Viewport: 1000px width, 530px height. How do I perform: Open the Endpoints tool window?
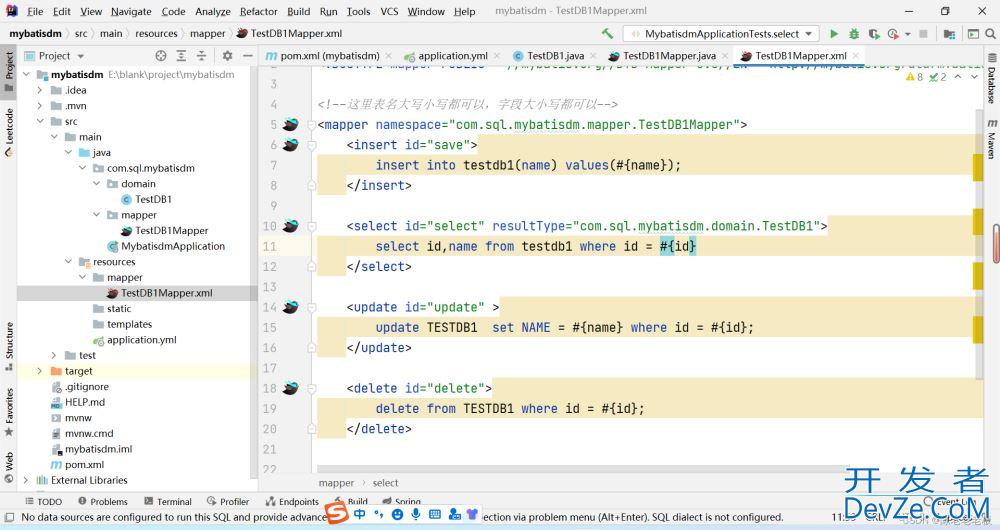293,501
